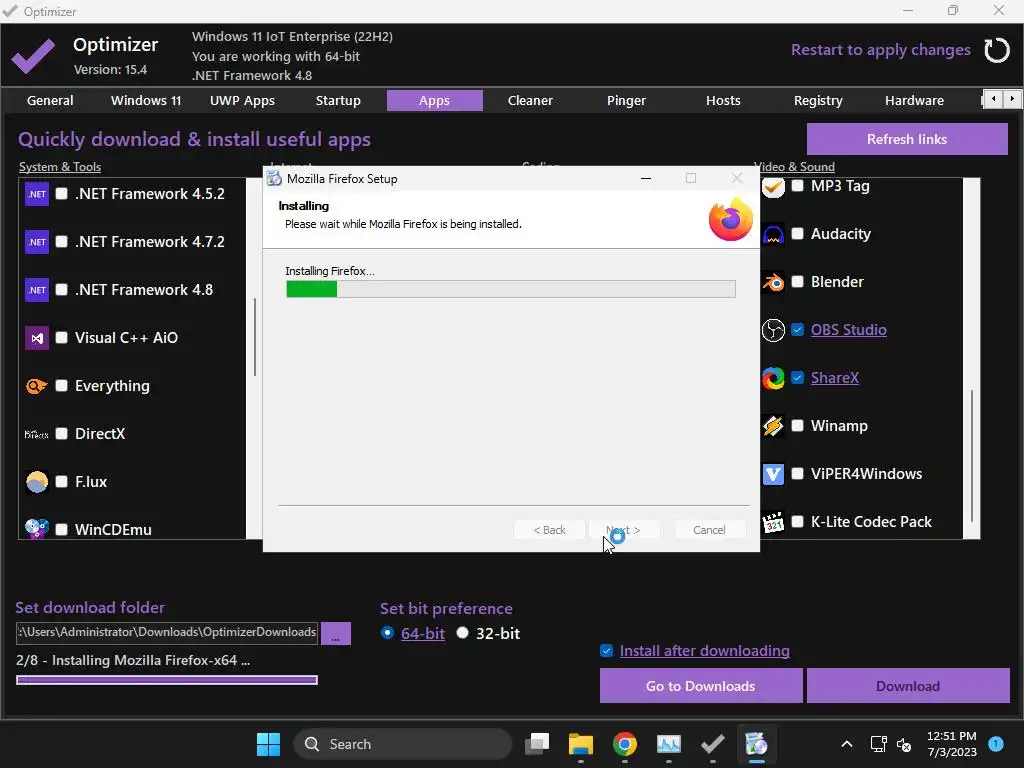Switch to the Windows 11 tab
The height and width of the screenshot is (768, 1024).
(146, 101)
